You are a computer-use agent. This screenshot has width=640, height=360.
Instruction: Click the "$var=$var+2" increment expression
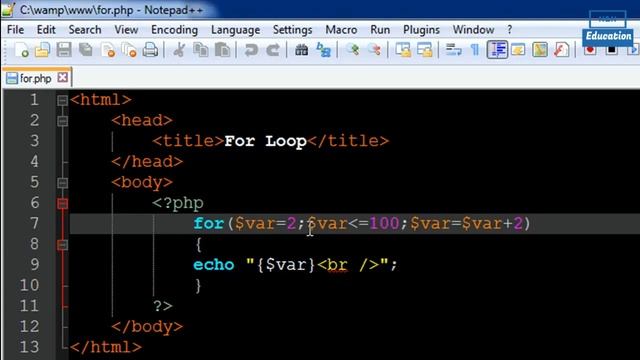(467, 224)
